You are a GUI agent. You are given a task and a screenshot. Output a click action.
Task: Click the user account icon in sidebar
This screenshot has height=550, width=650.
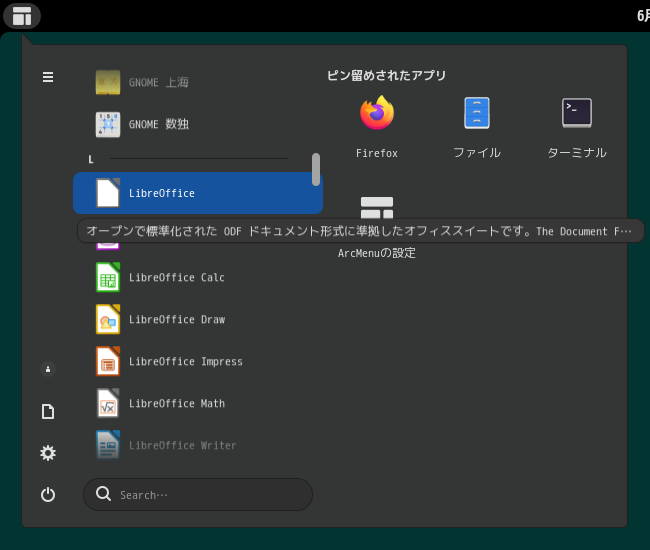pos(48,369)
